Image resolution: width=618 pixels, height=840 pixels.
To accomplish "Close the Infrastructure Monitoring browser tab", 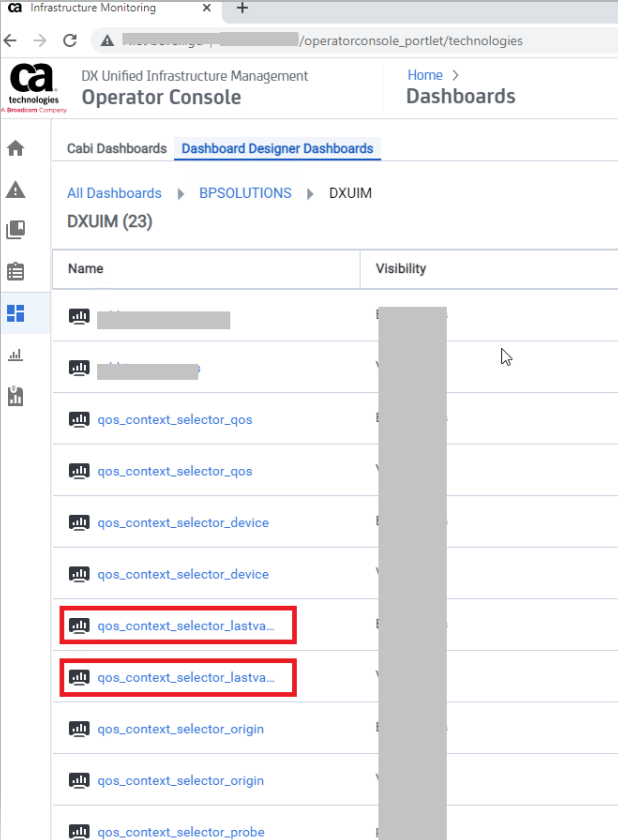I will (207, 8).
